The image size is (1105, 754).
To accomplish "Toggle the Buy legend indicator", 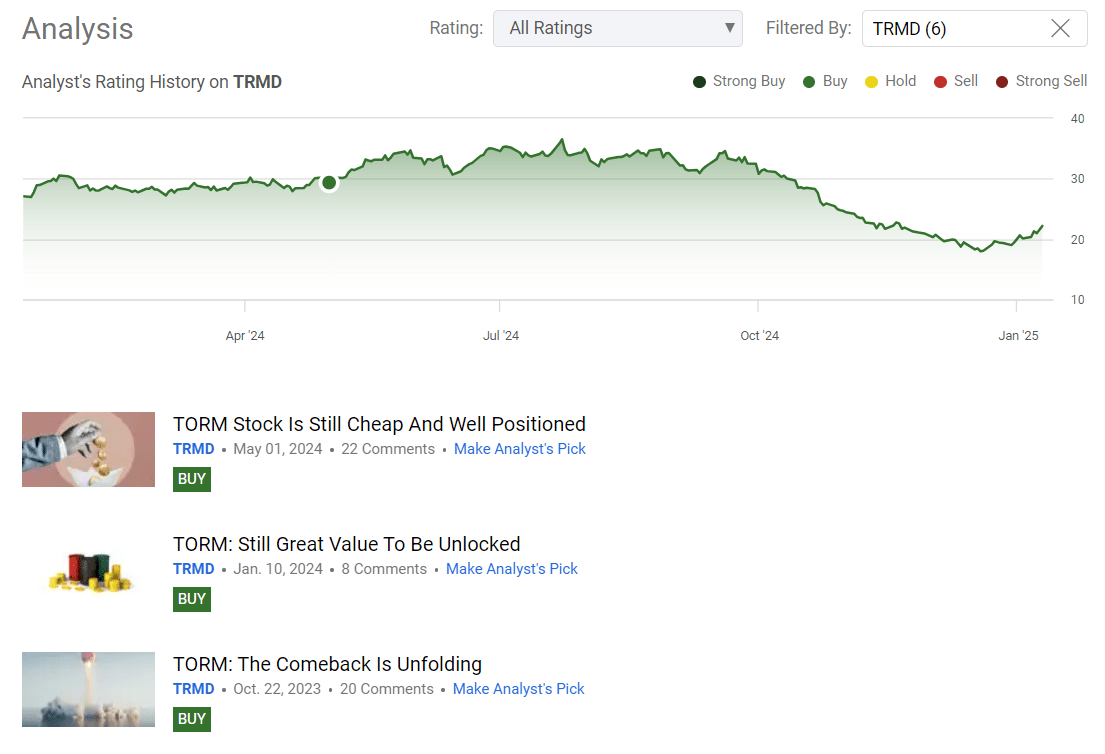I will pos(809,82).
